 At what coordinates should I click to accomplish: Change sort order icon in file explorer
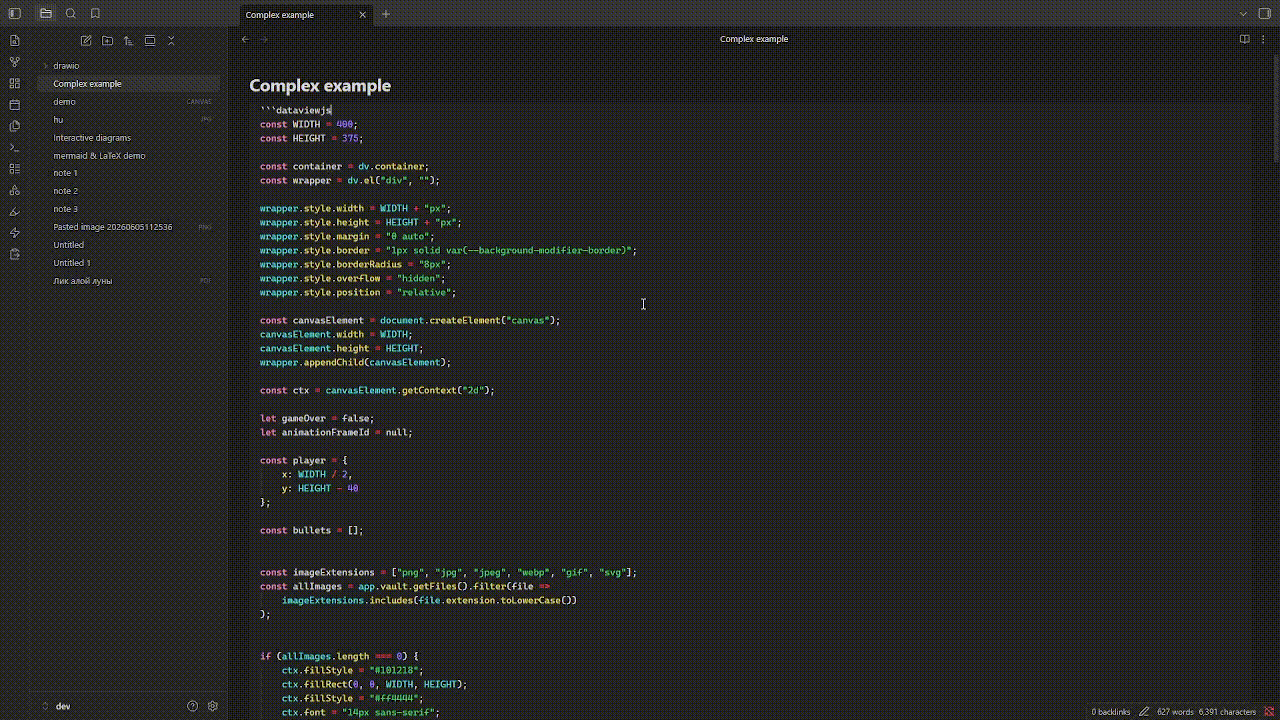pos(128,41)
